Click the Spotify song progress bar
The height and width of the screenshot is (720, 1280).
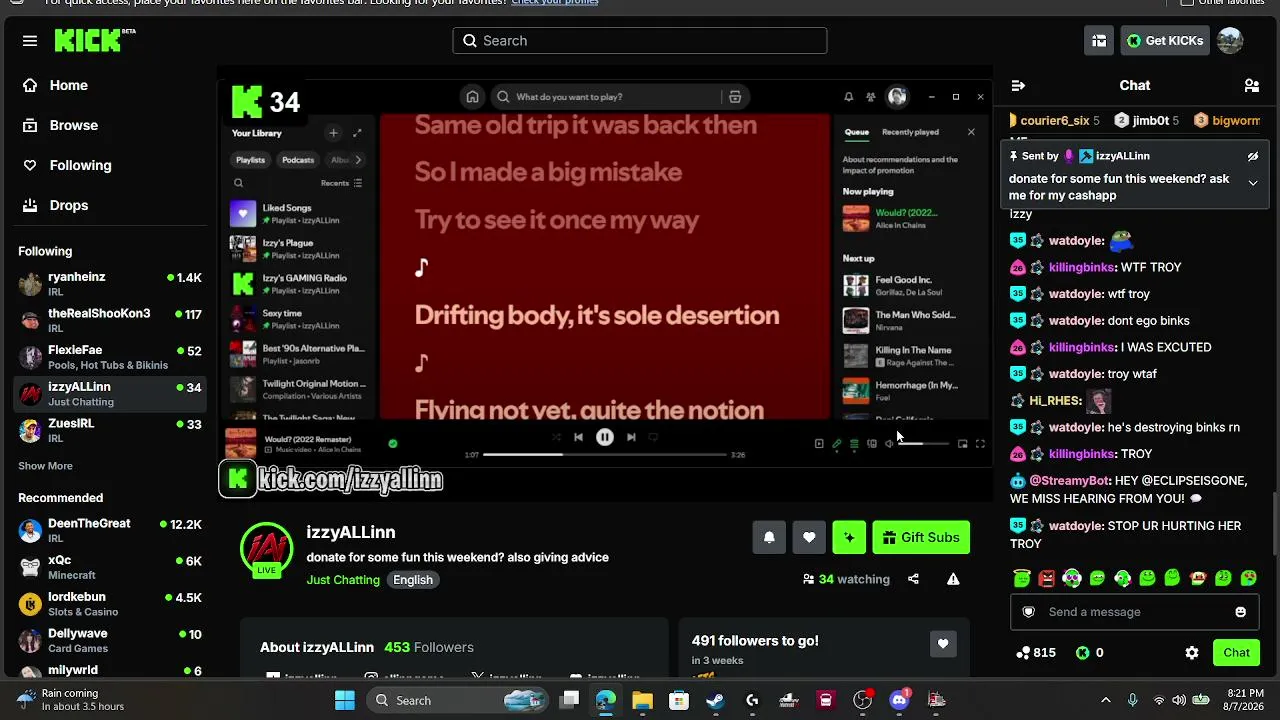pos(605,455)
